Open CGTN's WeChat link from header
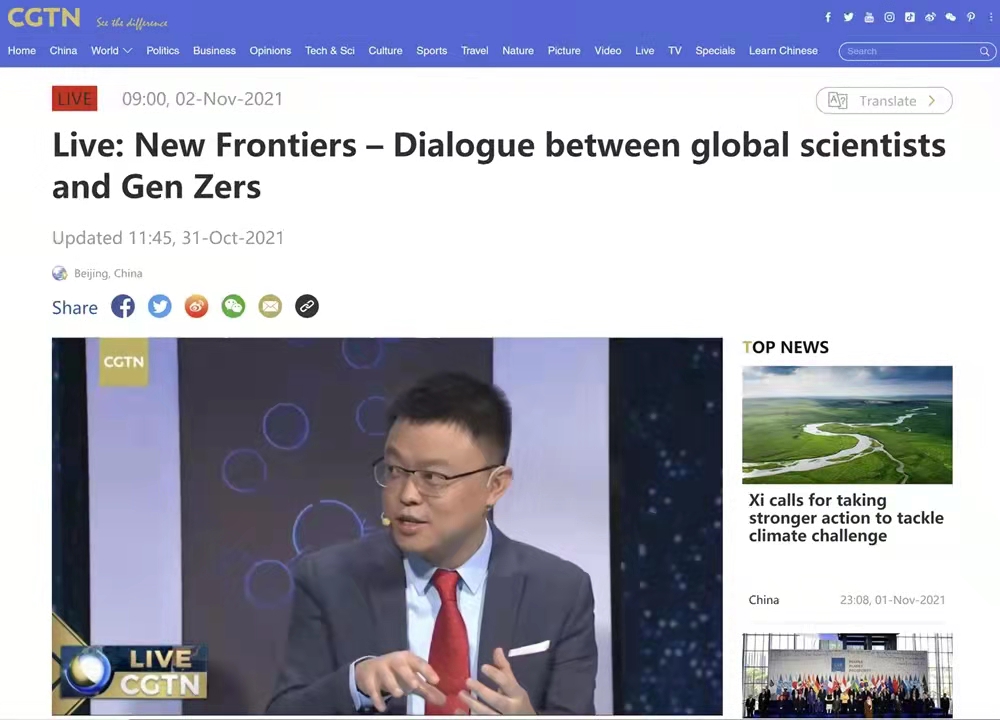 [x=950, y=17]
